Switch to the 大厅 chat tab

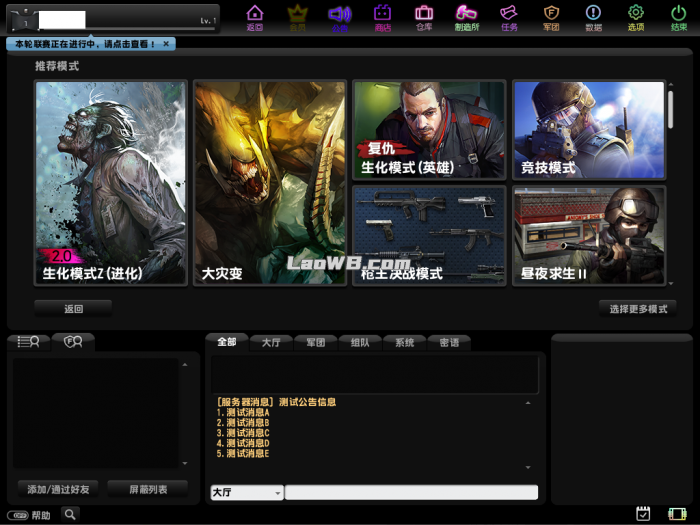(x=271, y=342)
